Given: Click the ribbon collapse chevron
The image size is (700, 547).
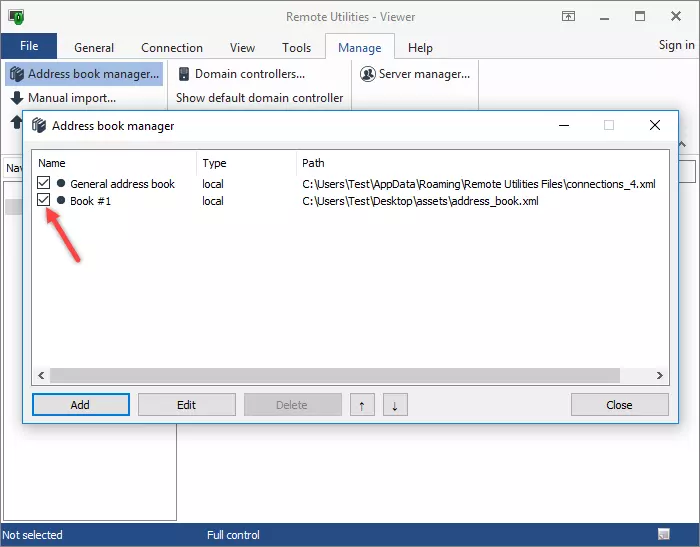Looking at the screenshot, I should pyautogui.click(x=682, y=144).
